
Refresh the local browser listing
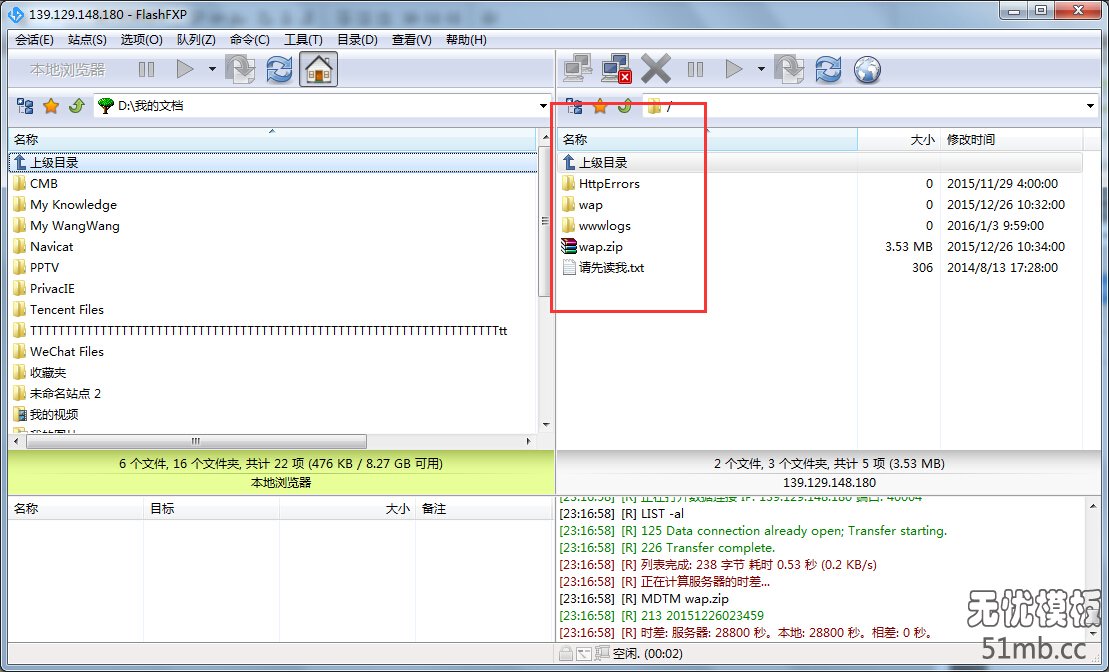tap(279, 69)
